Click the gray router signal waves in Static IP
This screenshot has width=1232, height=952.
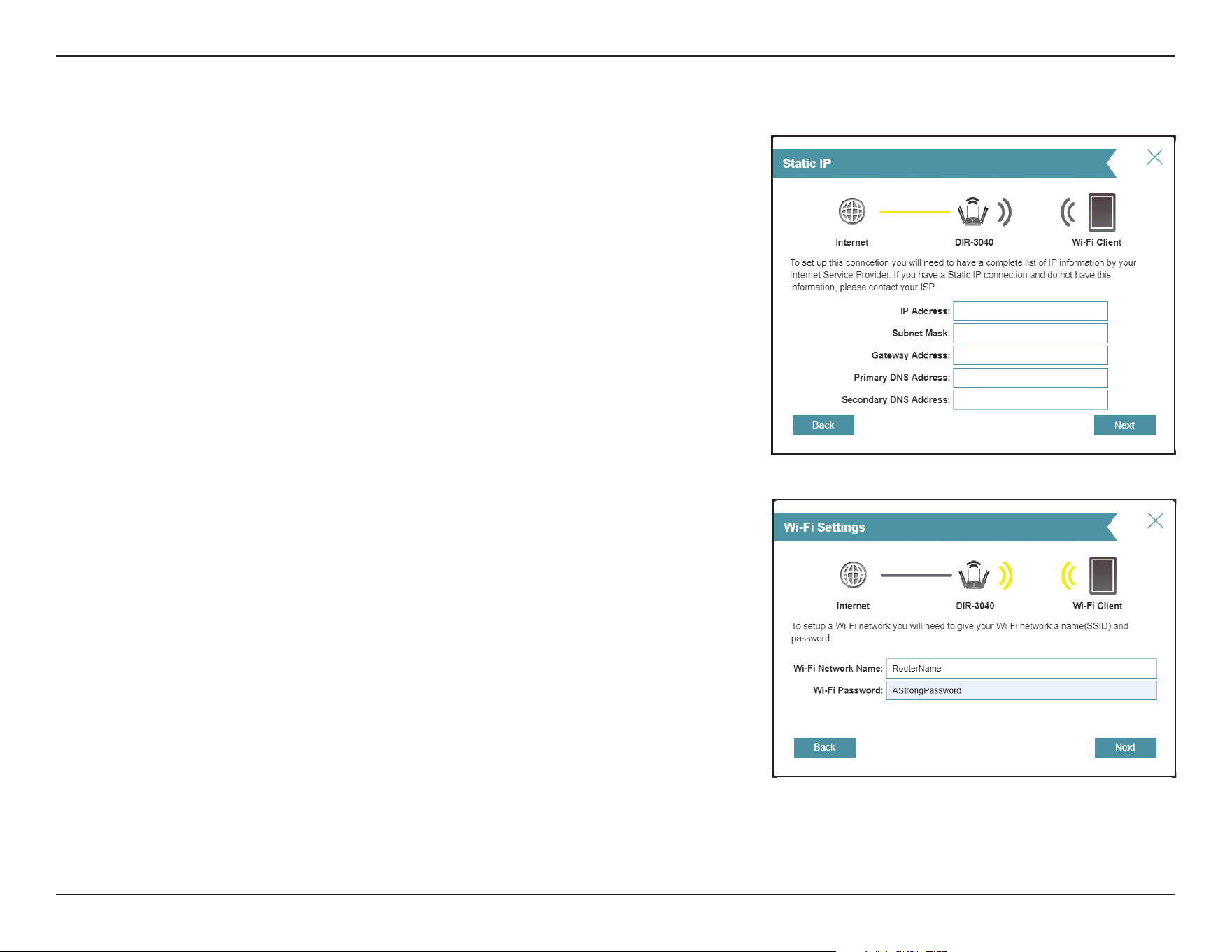click(x=1005, y=212)
